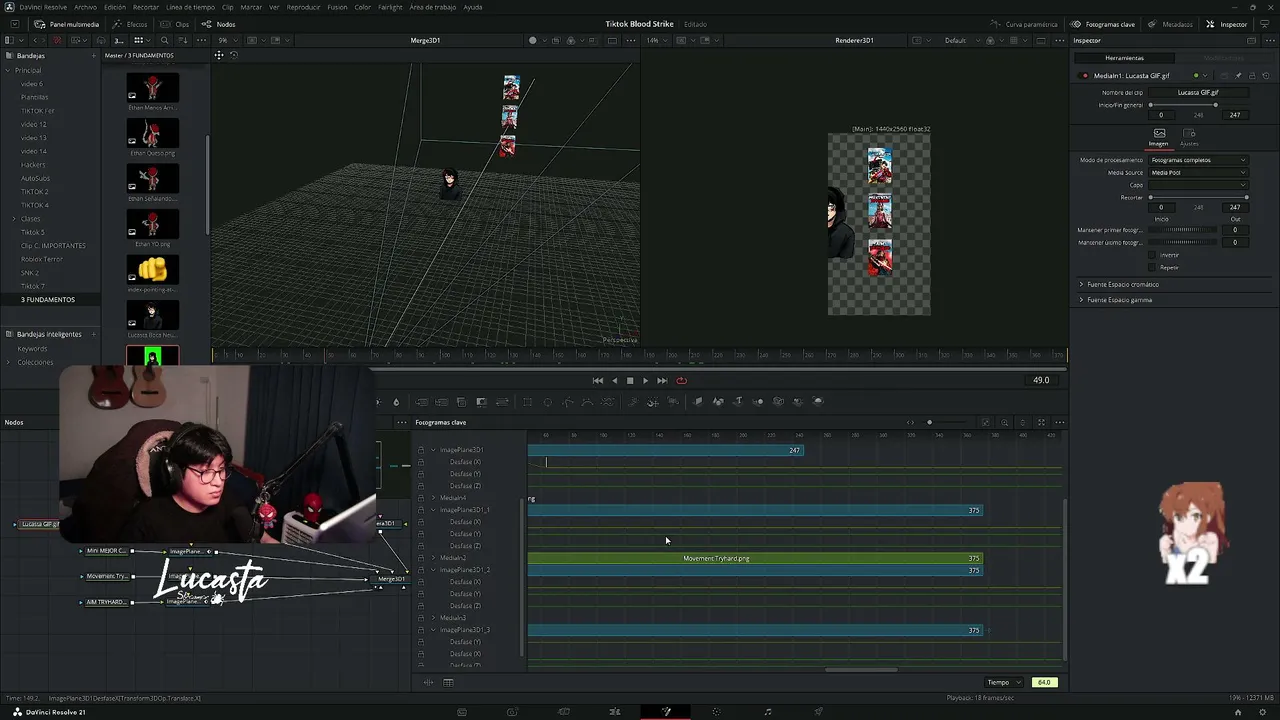The width and height of the screenshot is (1280, 720).
Task: Select the Herramientas tab in Inspector
Action: click(x=1125, y=58)
